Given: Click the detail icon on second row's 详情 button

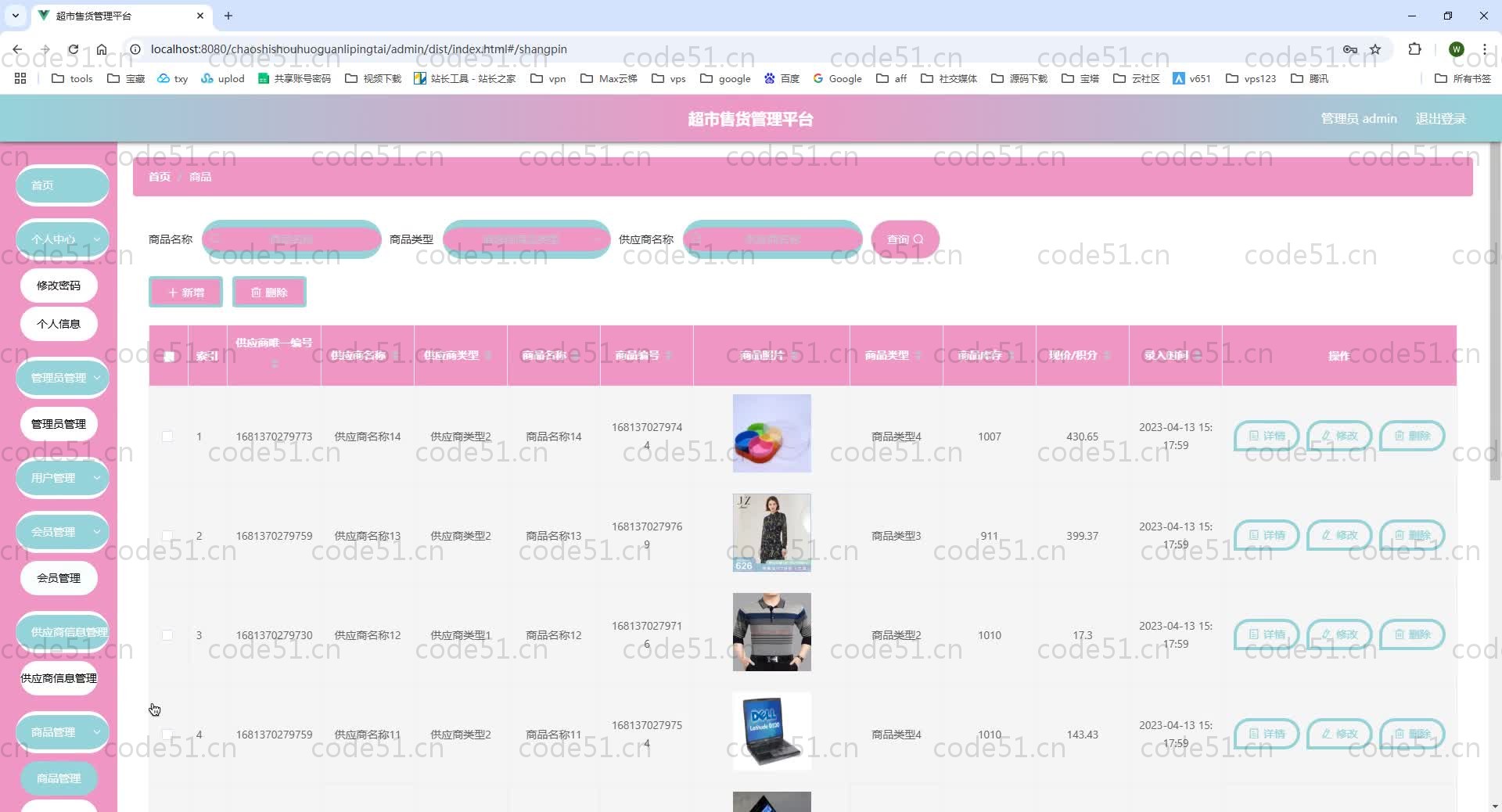Looking at the screenshot, I should click(x=1254, y=535).
